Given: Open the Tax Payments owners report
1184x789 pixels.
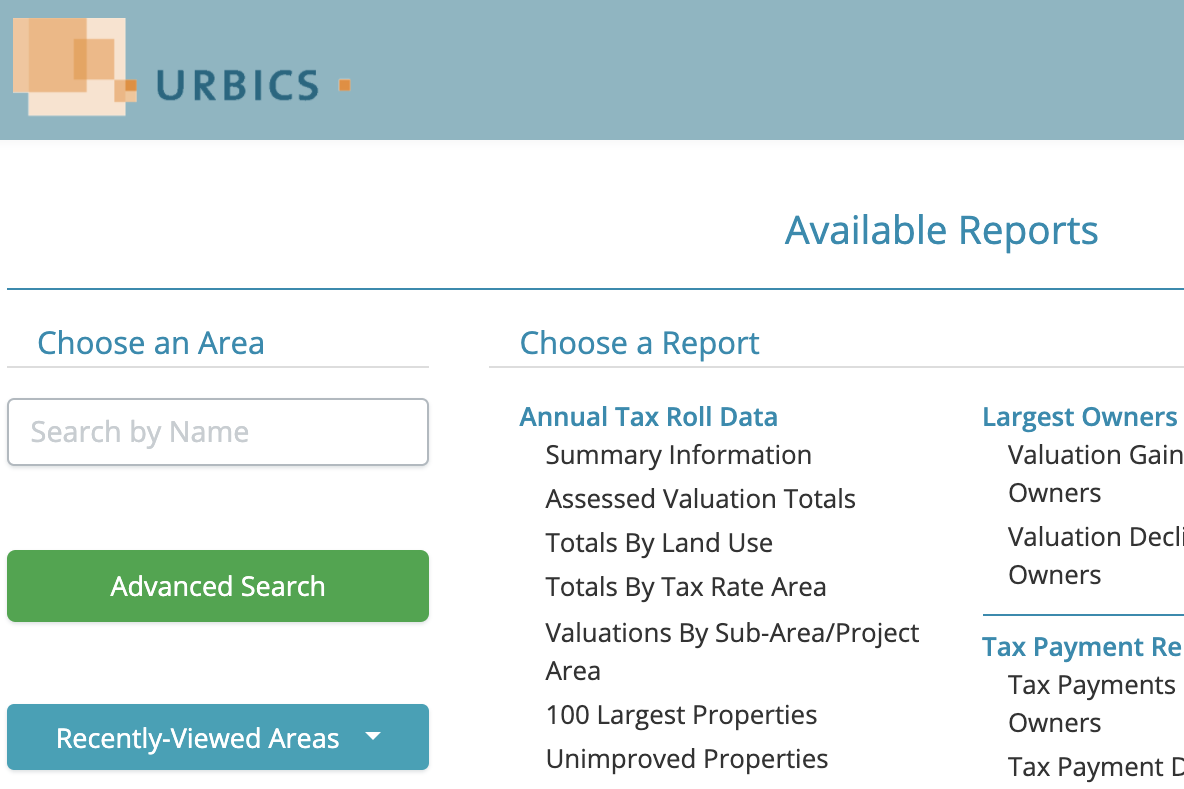Looking at the screenshot, I should click(1091, 685).
